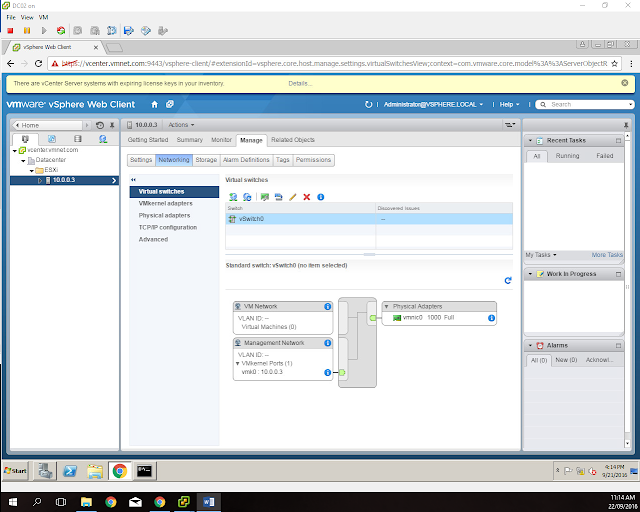Open VM Network info icon
The width and height of the screenshot is (640, 512).
pyautogui.click(x=327, y=306)
